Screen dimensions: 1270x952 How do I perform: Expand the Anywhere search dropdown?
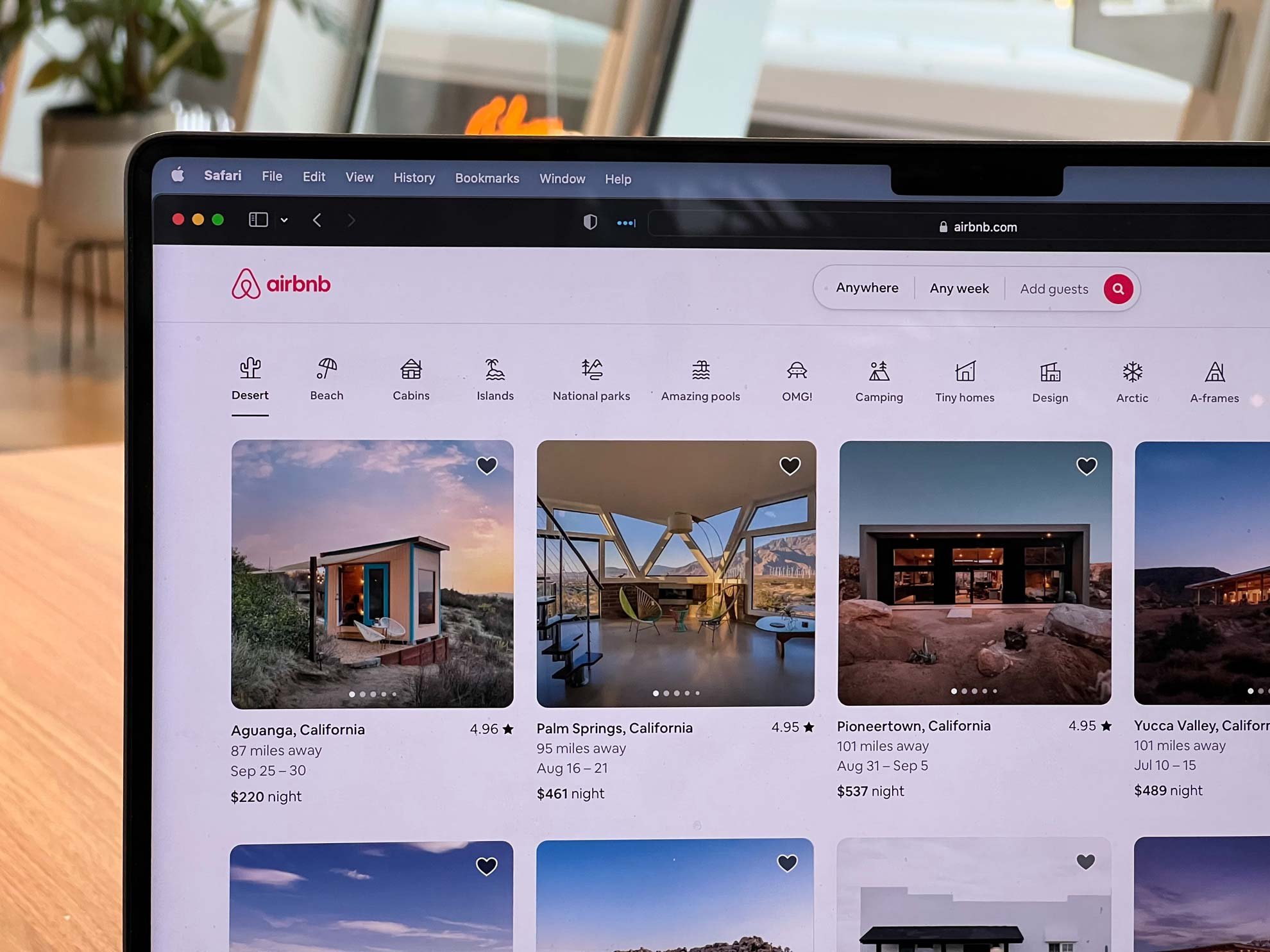pyautogui.click(x=866, y=288)
